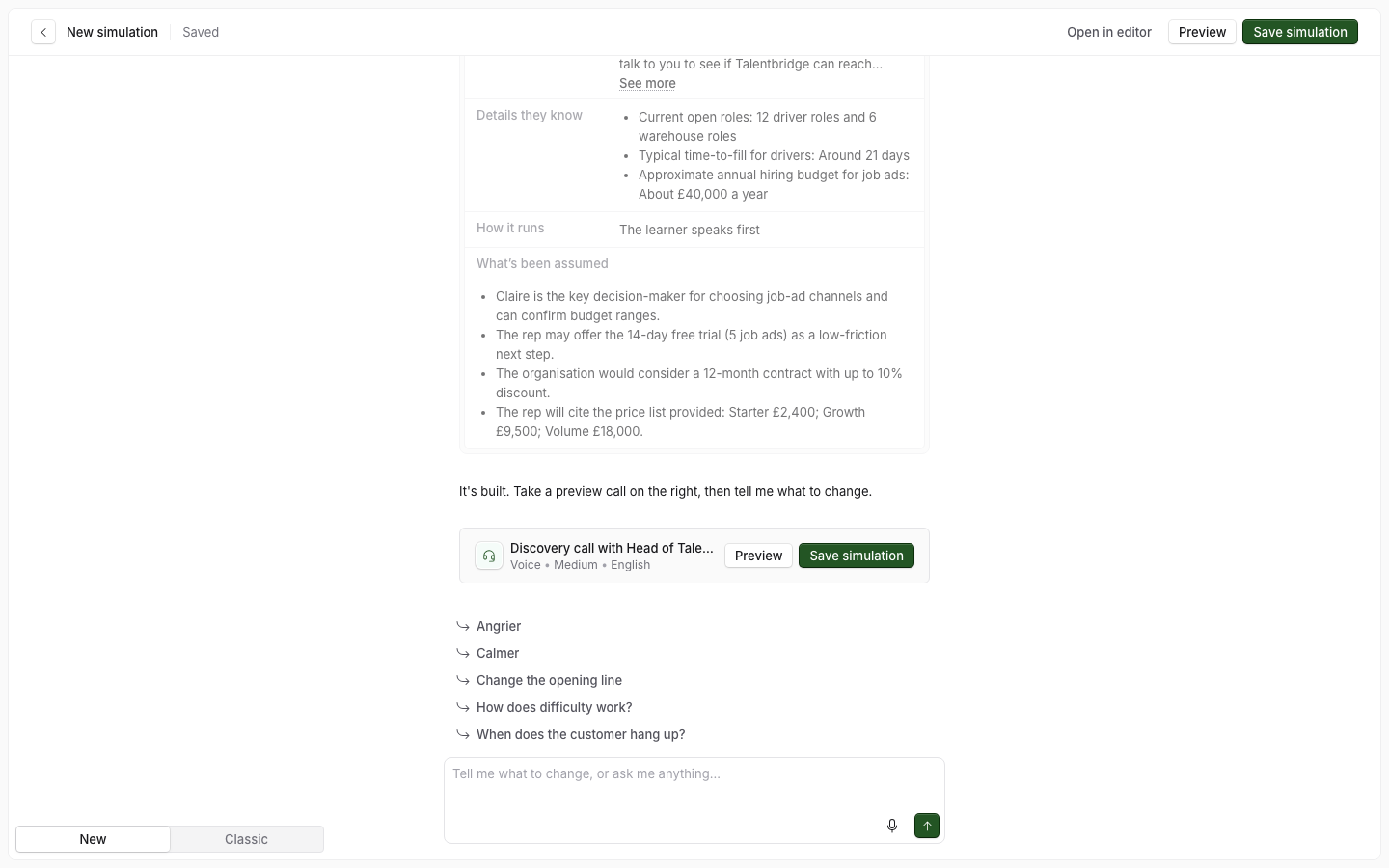Select Change the opening line suggestion
This screenshot has width=1389, height=868.
click(x=549, y=680)
